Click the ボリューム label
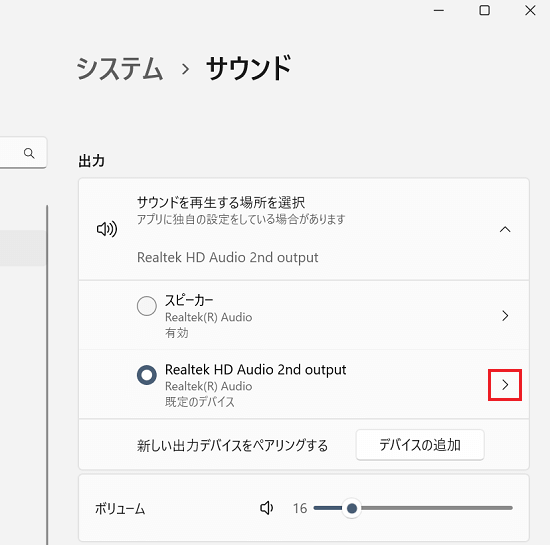The height and width of the screenshot is (545, 550). 120,509
